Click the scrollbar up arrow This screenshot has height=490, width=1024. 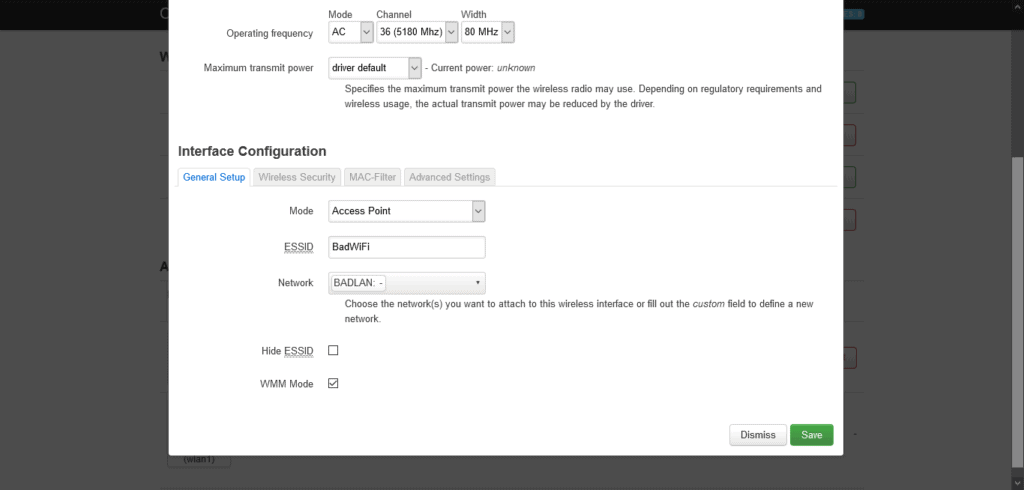click(1018, 5)
